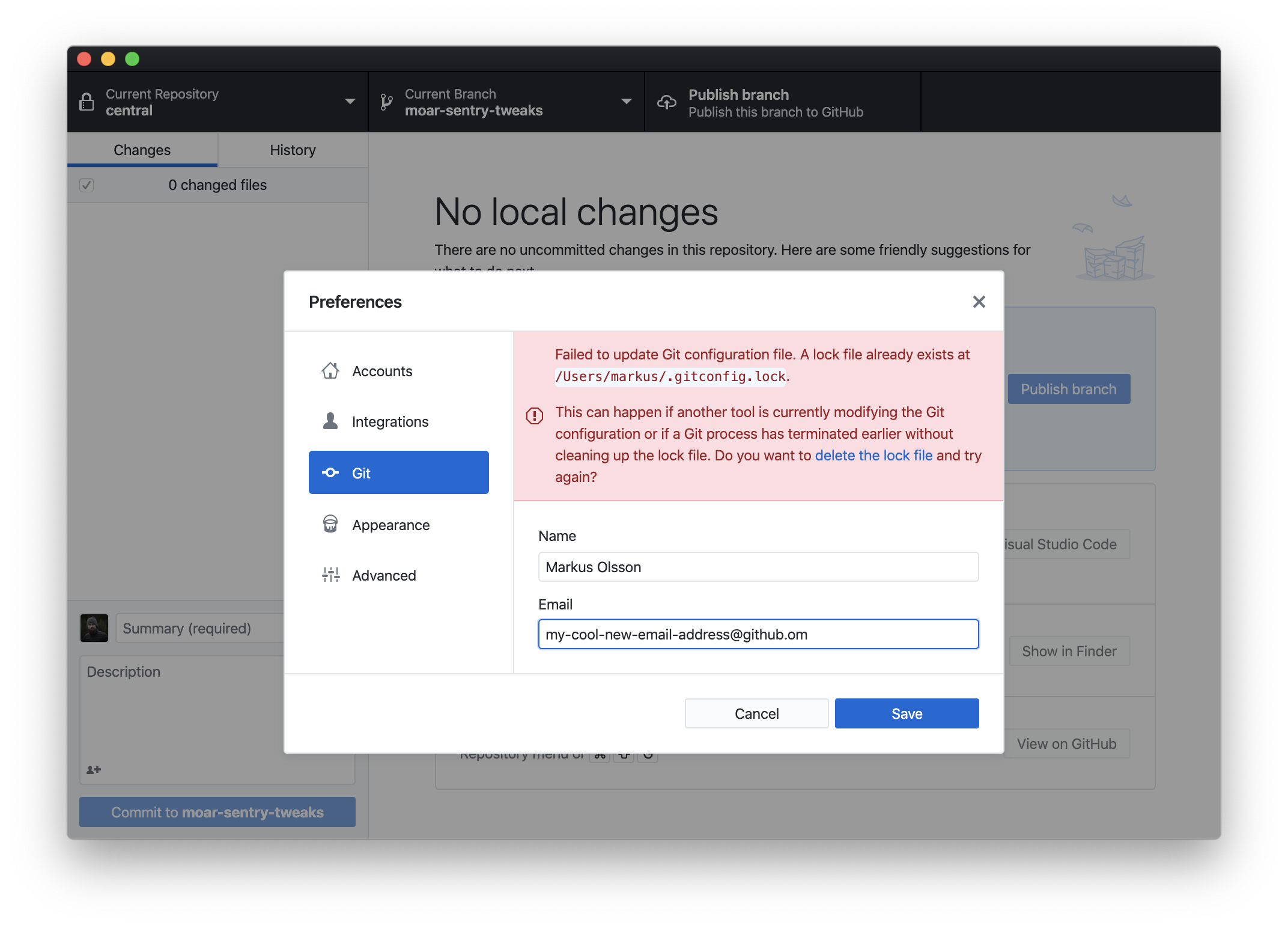The image size is (1288, 928).
Task: Click the Show in Finder button
Action: (1069, 651)
